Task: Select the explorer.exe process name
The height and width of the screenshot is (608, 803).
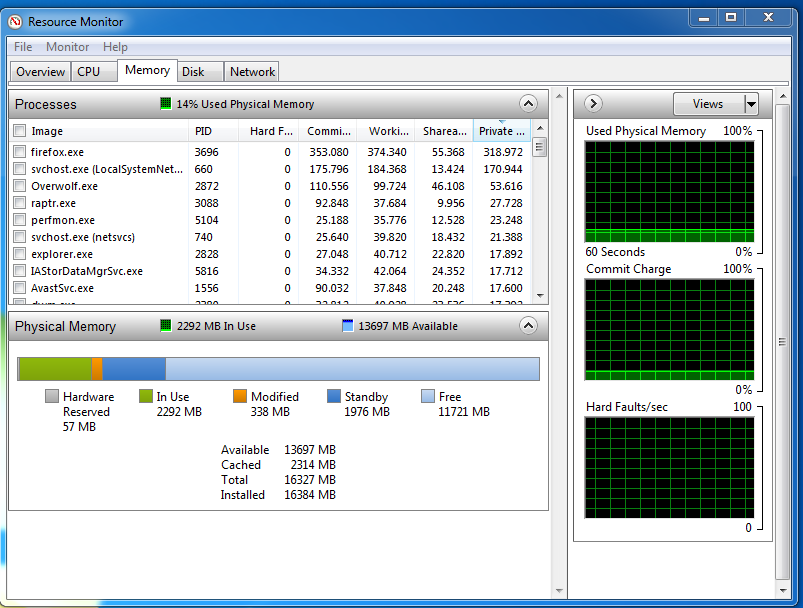Action: click(61, 254)
